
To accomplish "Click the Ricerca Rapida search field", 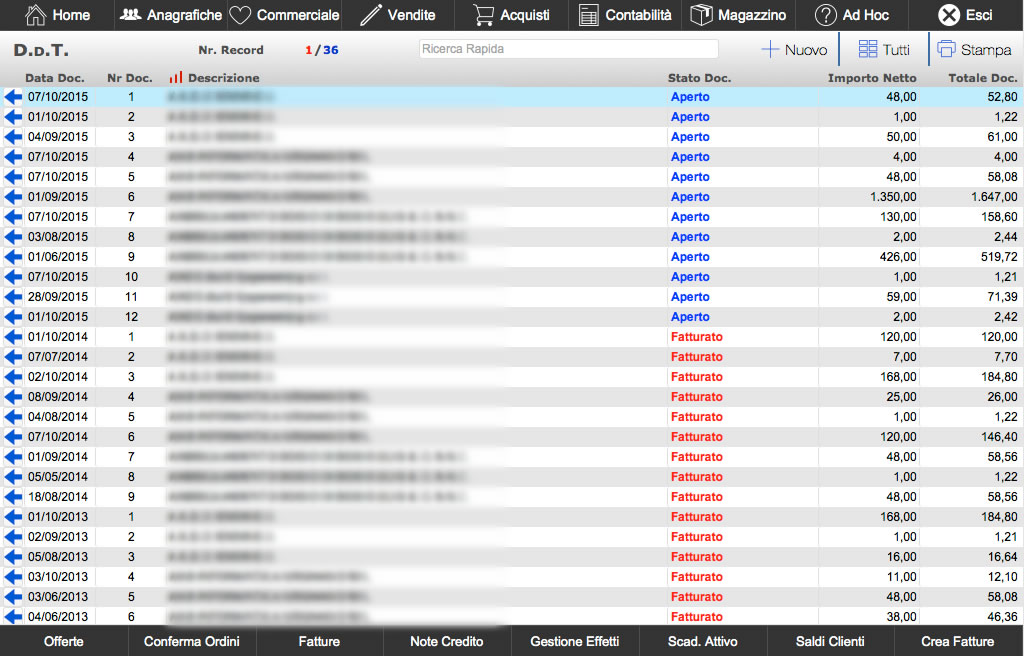I will [x=567, y=49].
